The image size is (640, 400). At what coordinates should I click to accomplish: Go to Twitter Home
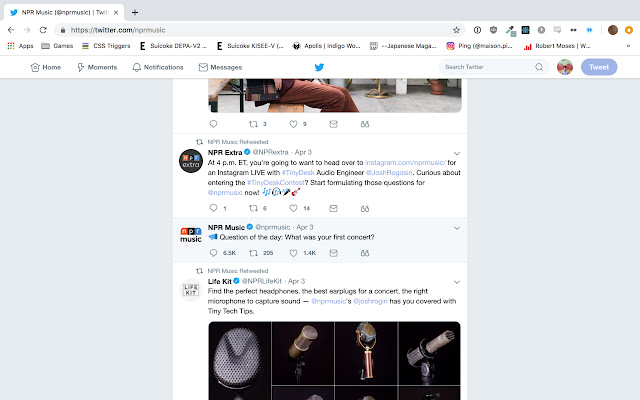click(46, 67)
